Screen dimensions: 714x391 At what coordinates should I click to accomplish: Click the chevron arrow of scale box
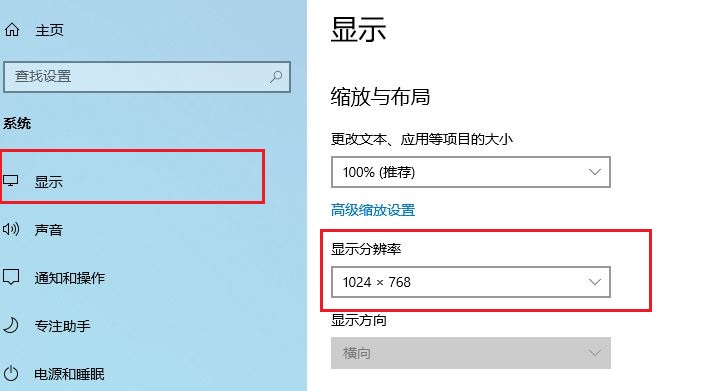tap(594, 172)
